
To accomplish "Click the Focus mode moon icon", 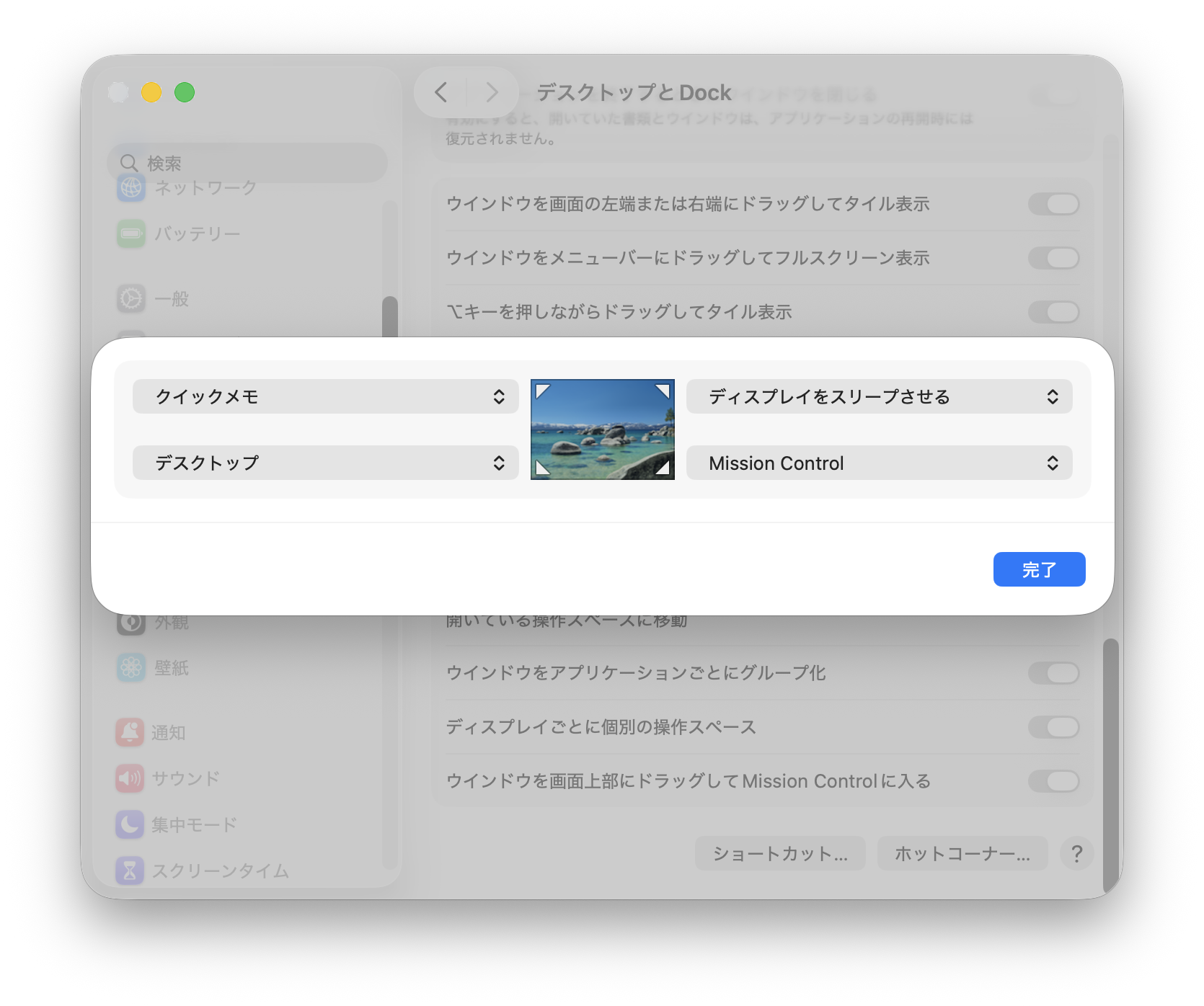I will click(130, 824).
